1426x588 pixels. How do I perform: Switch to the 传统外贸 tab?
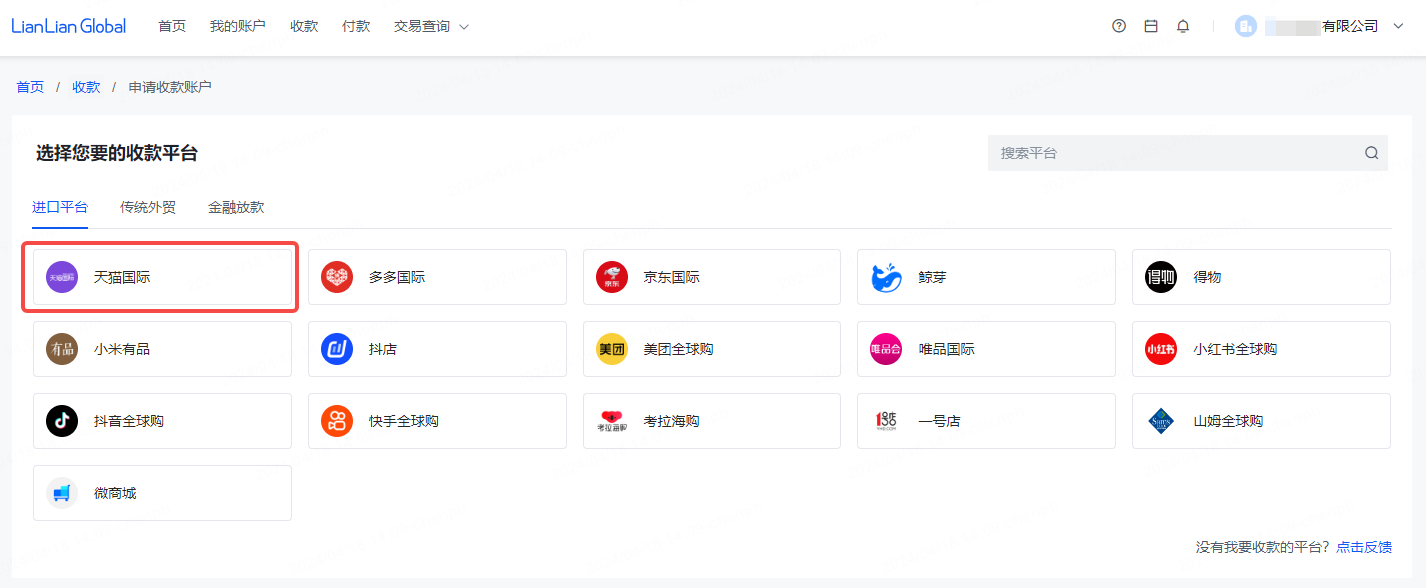148,207
